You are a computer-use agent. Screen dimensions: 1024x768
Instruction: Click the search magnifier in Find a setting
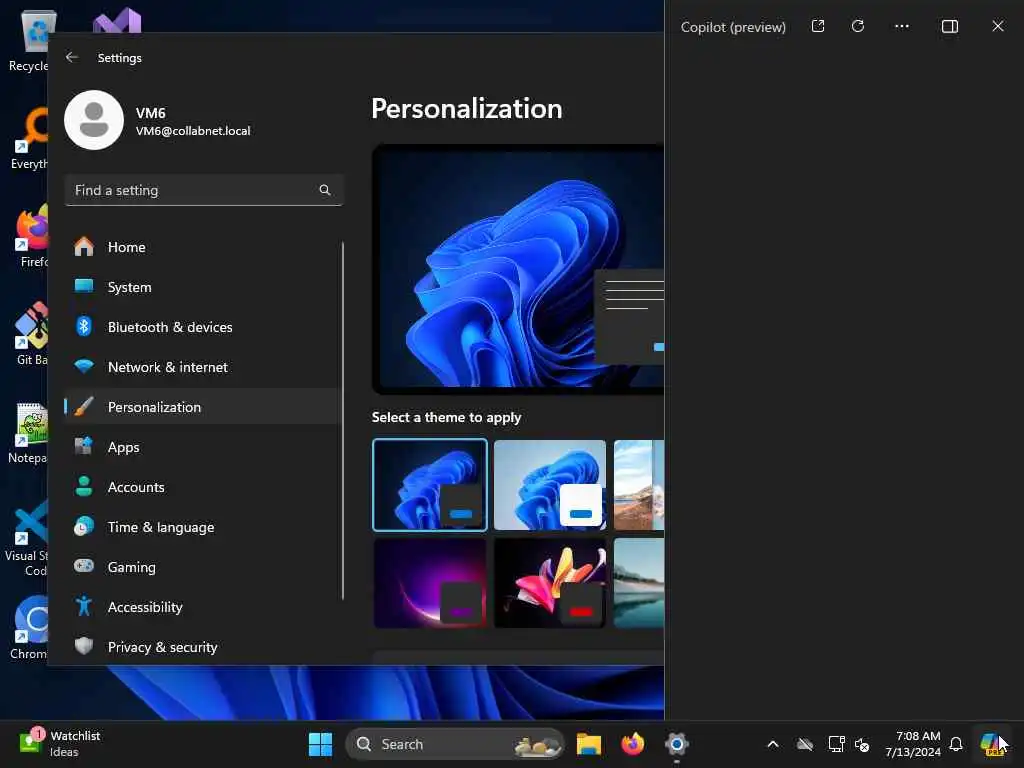pos(325,190)
